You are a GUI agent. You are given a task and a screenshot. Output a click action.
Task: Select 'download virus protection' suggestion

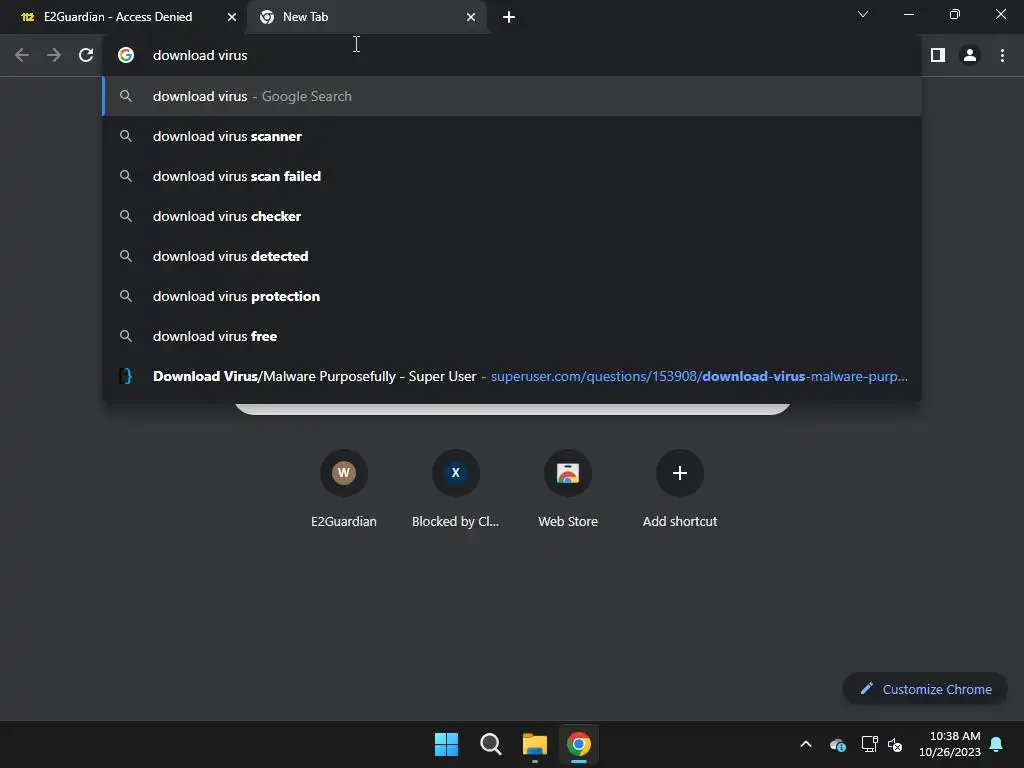[x=512, y=296]
